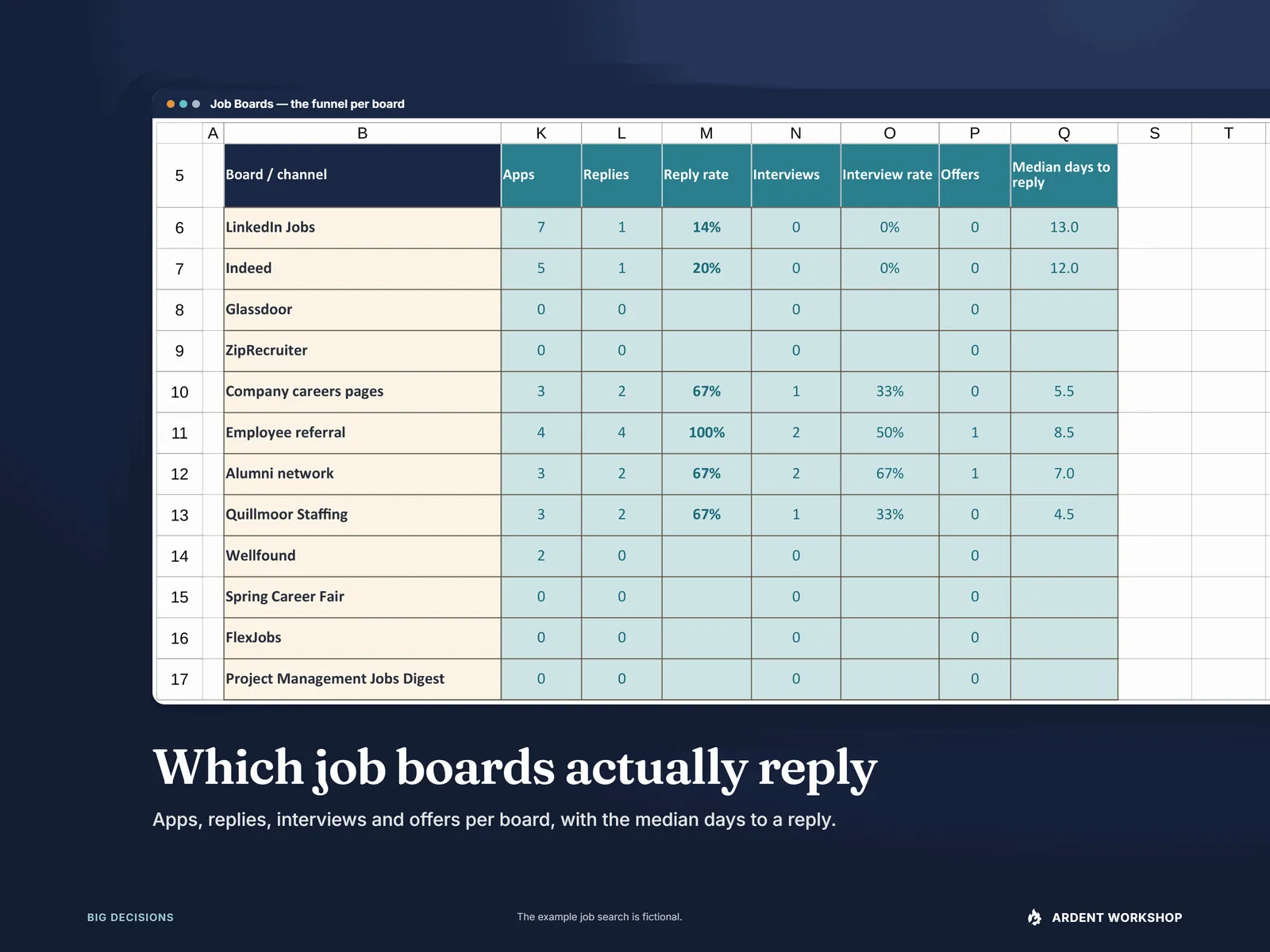Select column Q header
1270x952 pixels.
[1064, 133]
